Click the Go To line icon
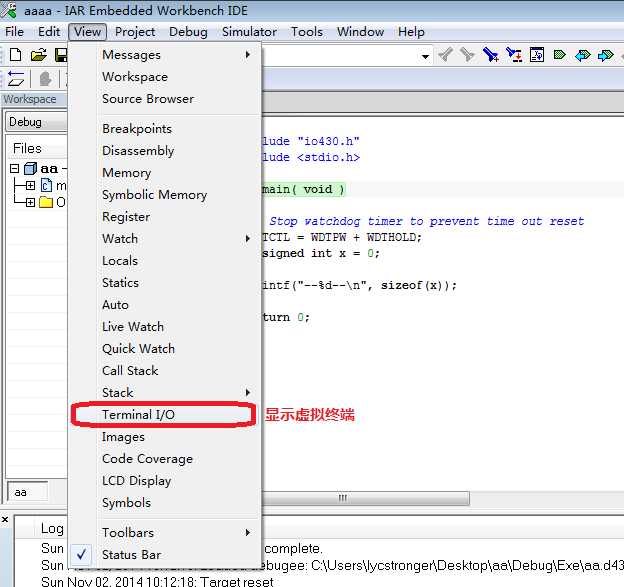This screenshot has width=624, height=587. (537, 55)
